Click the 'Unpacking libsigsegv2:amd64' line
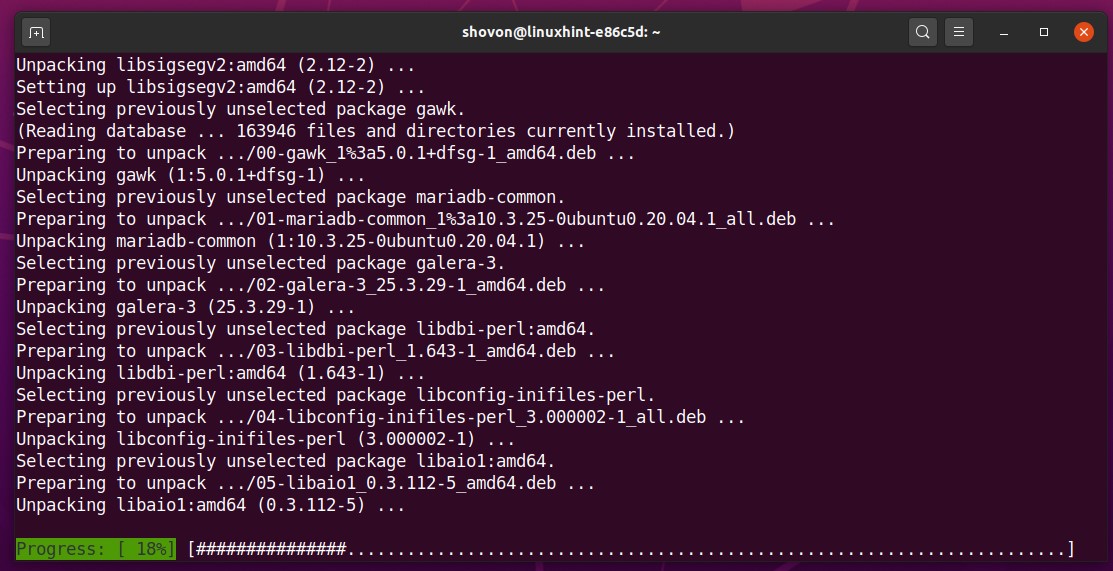1113x571 pixels. (x=217, y=65)
